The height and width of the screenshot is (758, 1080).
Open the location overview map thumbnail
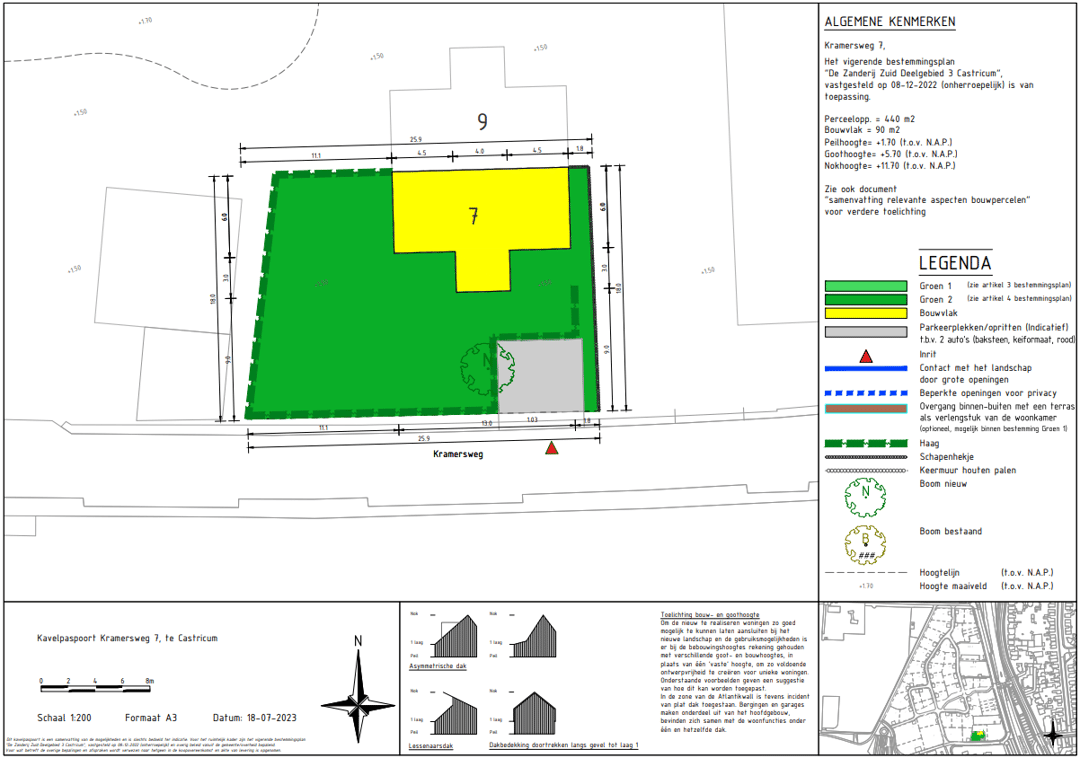click(947, 678)
